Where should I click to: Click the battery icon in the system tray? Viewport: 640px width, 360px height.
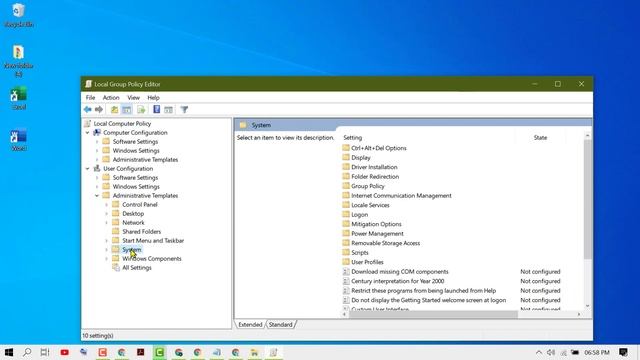click(575, 352)
